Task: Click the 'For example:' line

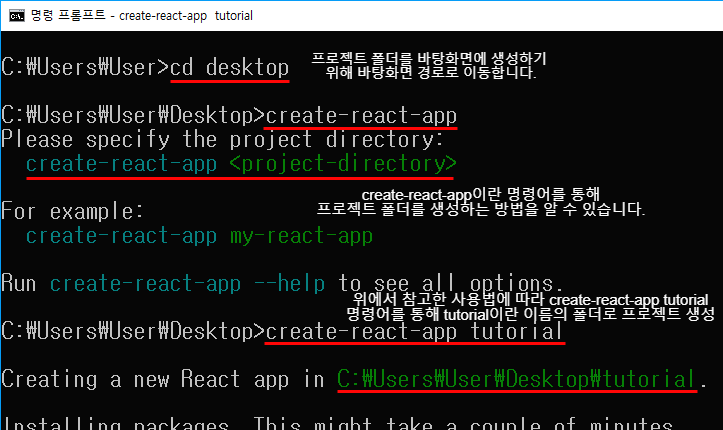Action: [x=72, y=212]
